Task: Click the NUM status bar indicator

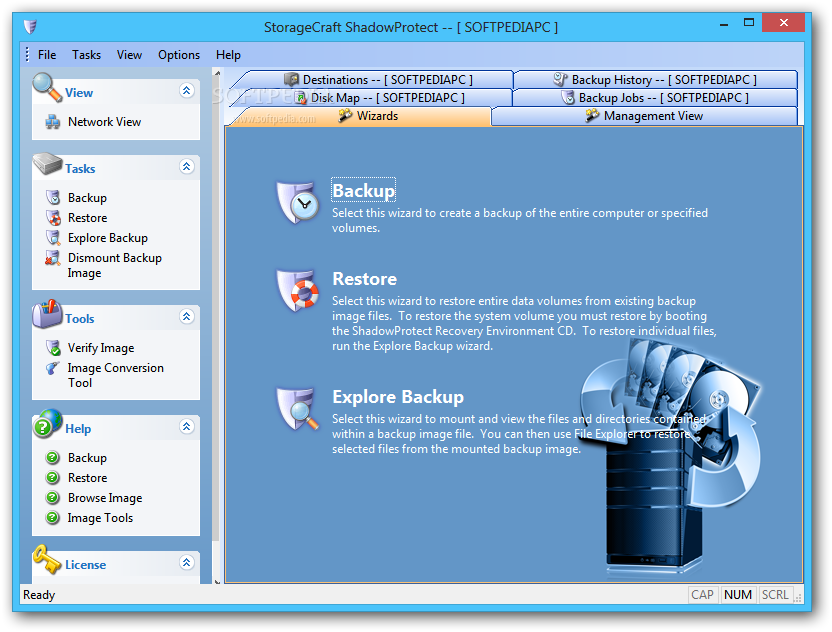Action: pos(738,595)
